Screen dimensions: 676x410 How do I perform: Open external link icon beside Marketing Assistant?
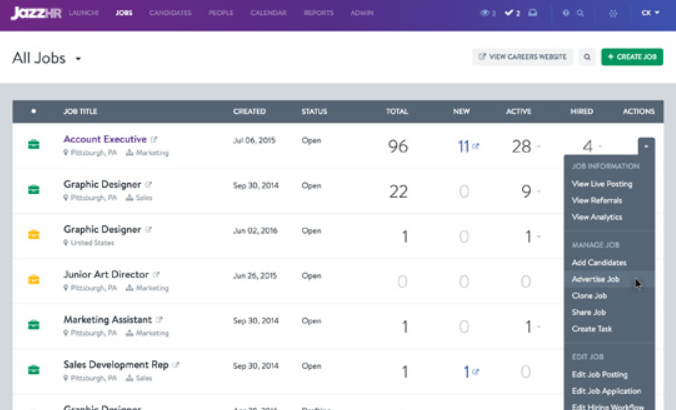pos(159,319)
